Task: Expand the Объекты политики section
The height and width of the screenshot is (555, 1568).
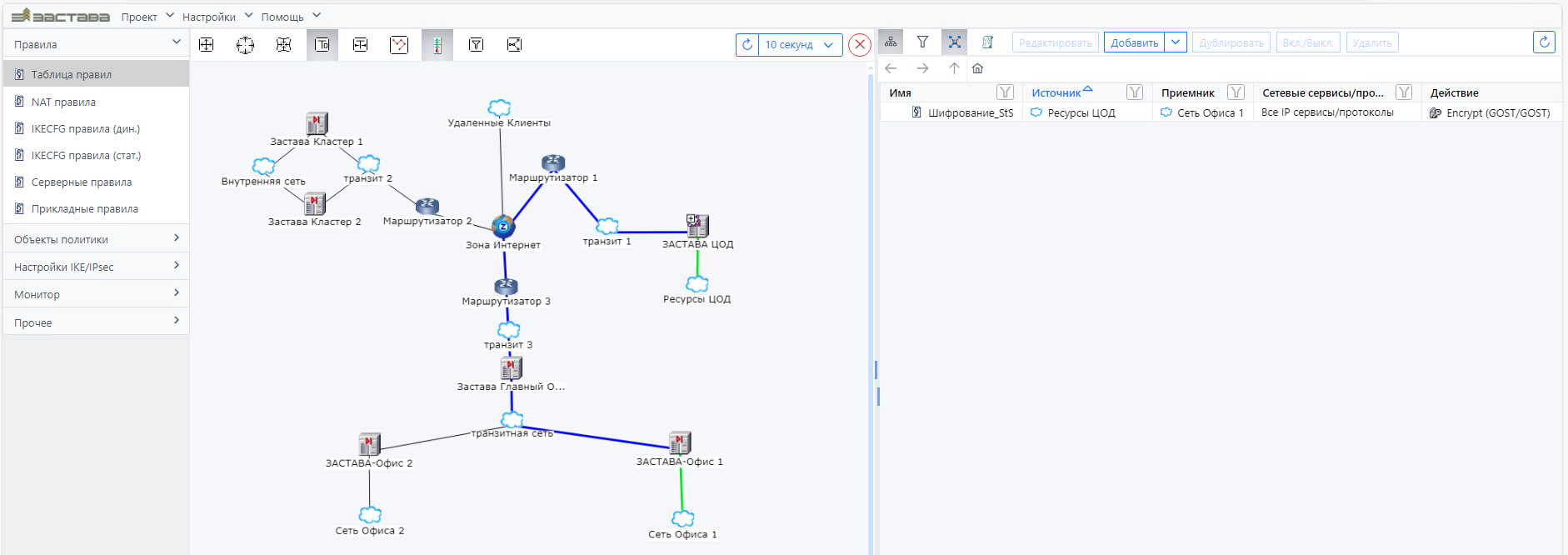Action: pyautogui.click(x=97, y=239)
